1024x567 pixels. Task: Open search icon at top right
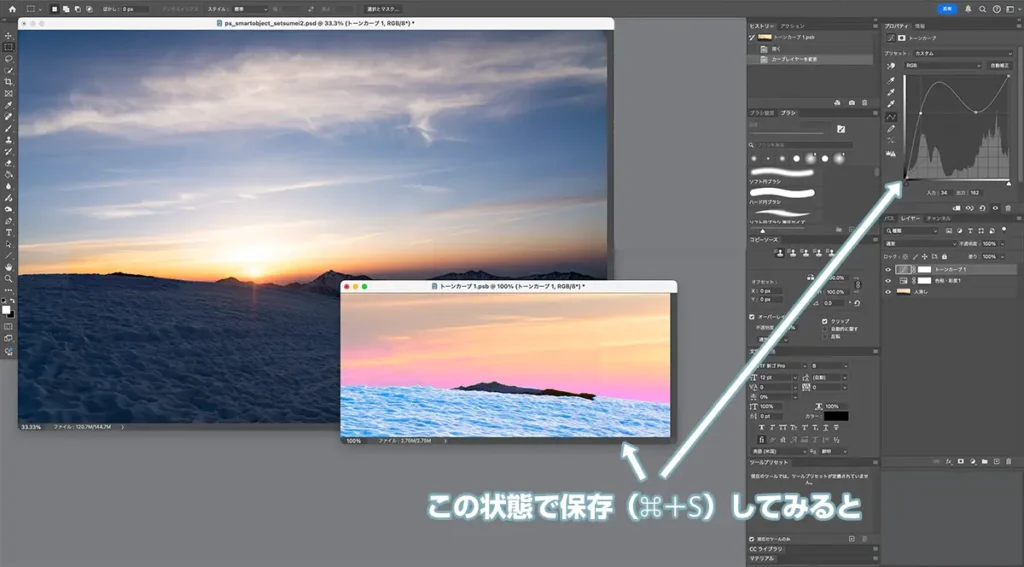click(x=982, y=9)
